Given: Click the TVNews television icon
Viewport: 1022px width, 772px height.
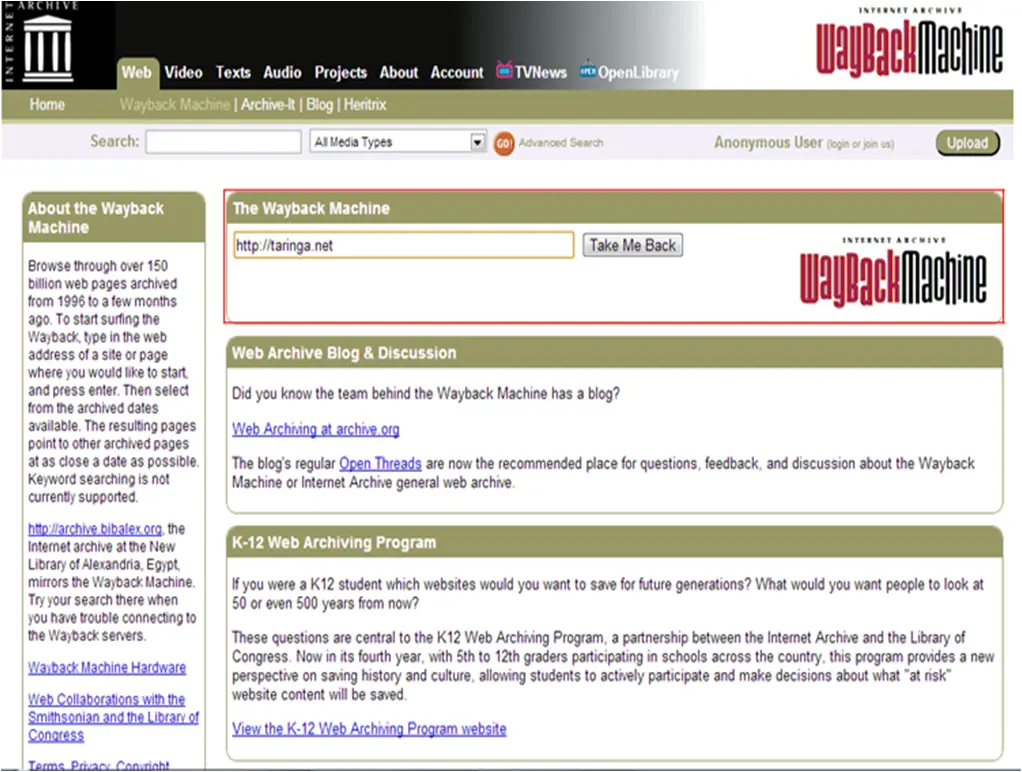Looking at the screenshot, I should tap(504, 70).
